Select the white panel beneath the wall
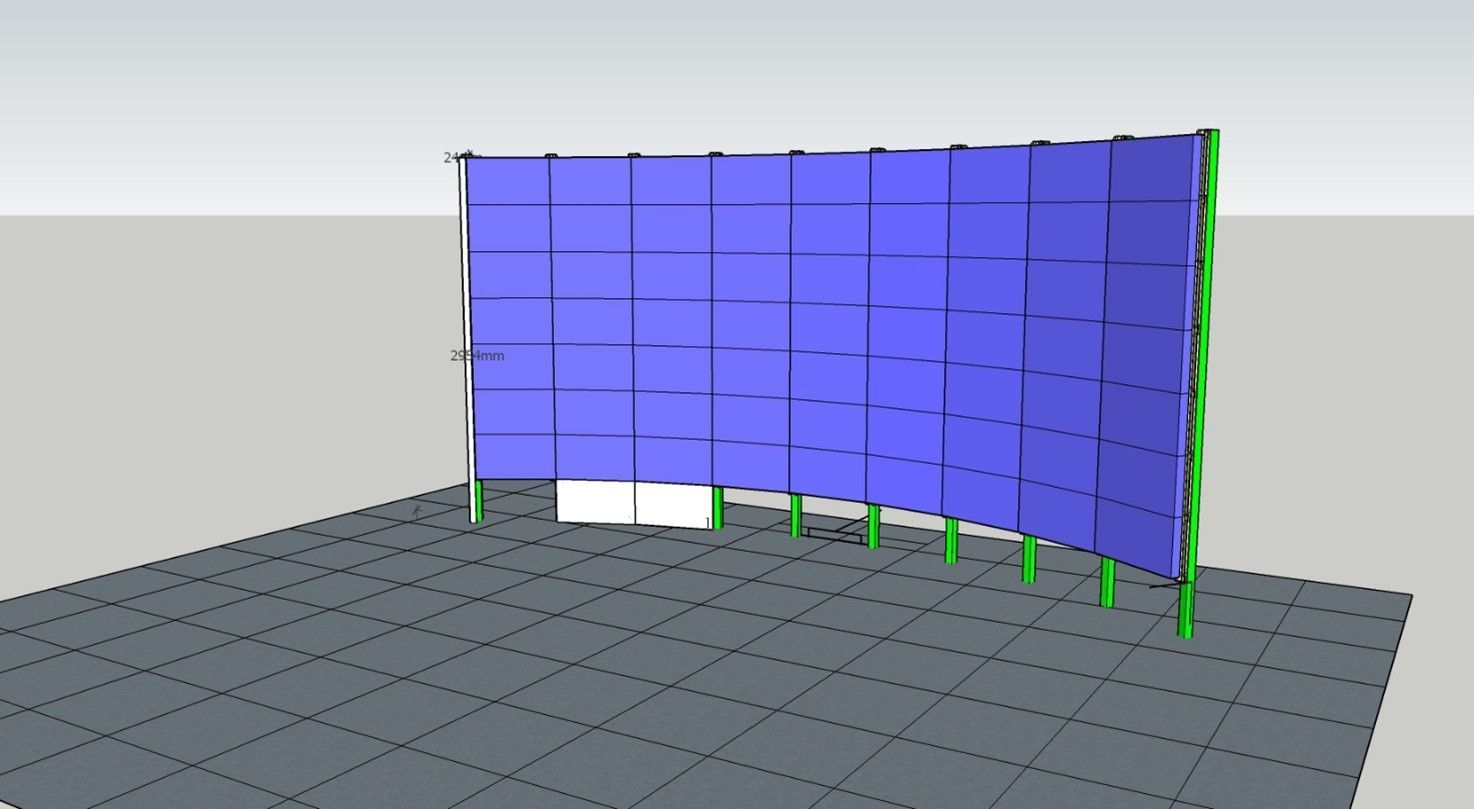The image size is (1474, 809). point(634,503)
